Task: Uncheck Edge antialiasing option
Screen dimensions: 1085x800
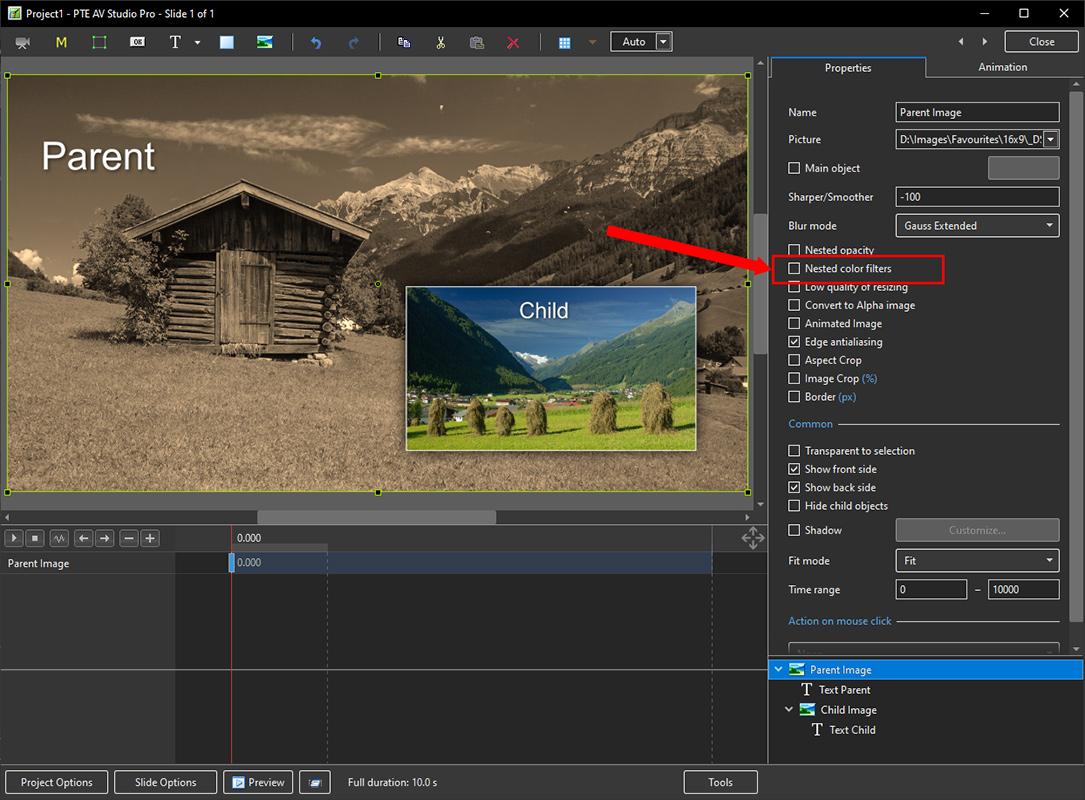Action: [x=795, y=342]
